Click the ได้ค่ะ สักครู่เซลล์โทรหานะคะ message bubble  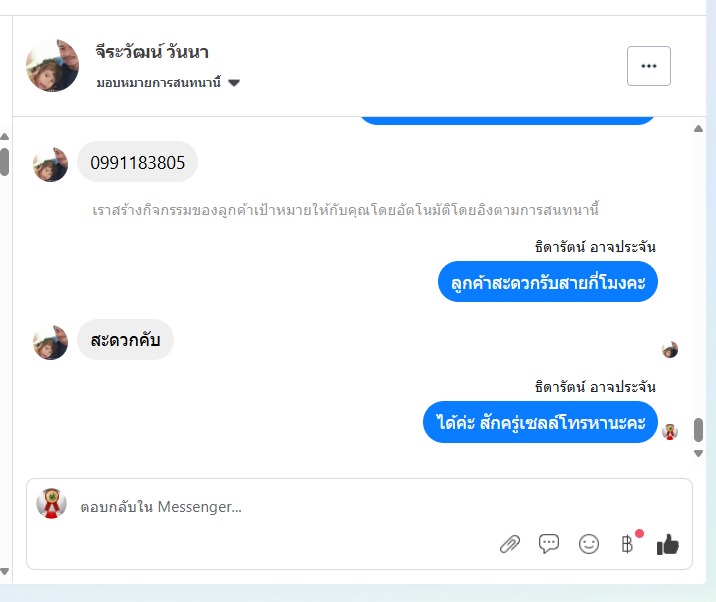[x=540, y=422]
